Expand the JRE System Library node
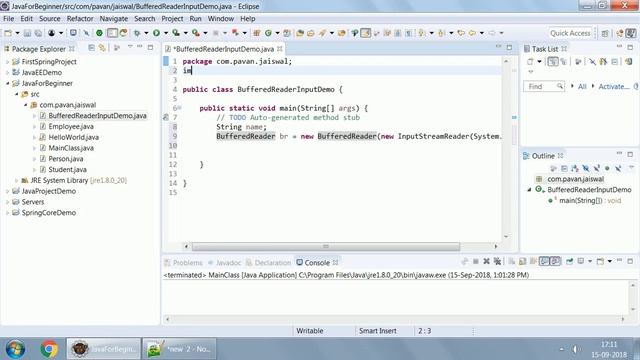640x360 pixels. [16, 180]
